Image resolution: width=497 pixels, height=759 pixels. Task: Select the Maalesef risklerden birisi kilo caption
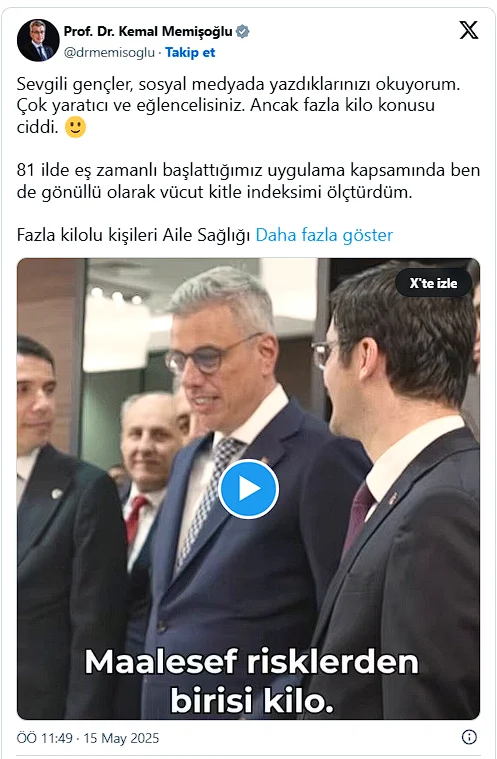[x=252, y=681]
